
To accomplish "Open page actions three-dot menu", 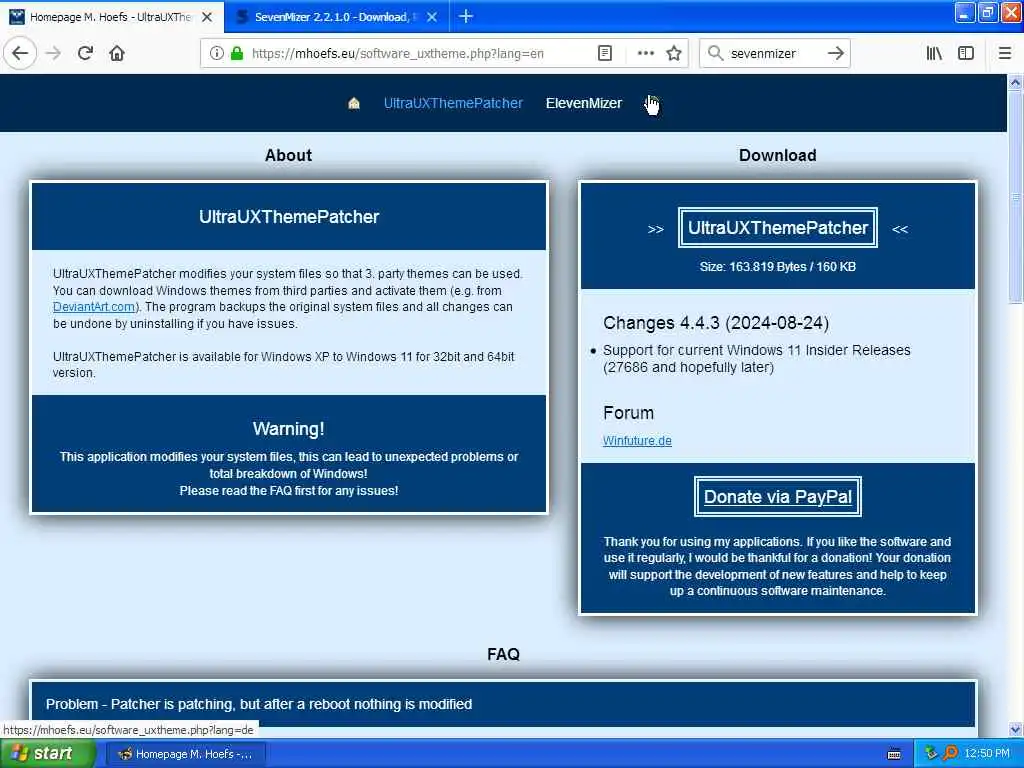I will 645,54.
